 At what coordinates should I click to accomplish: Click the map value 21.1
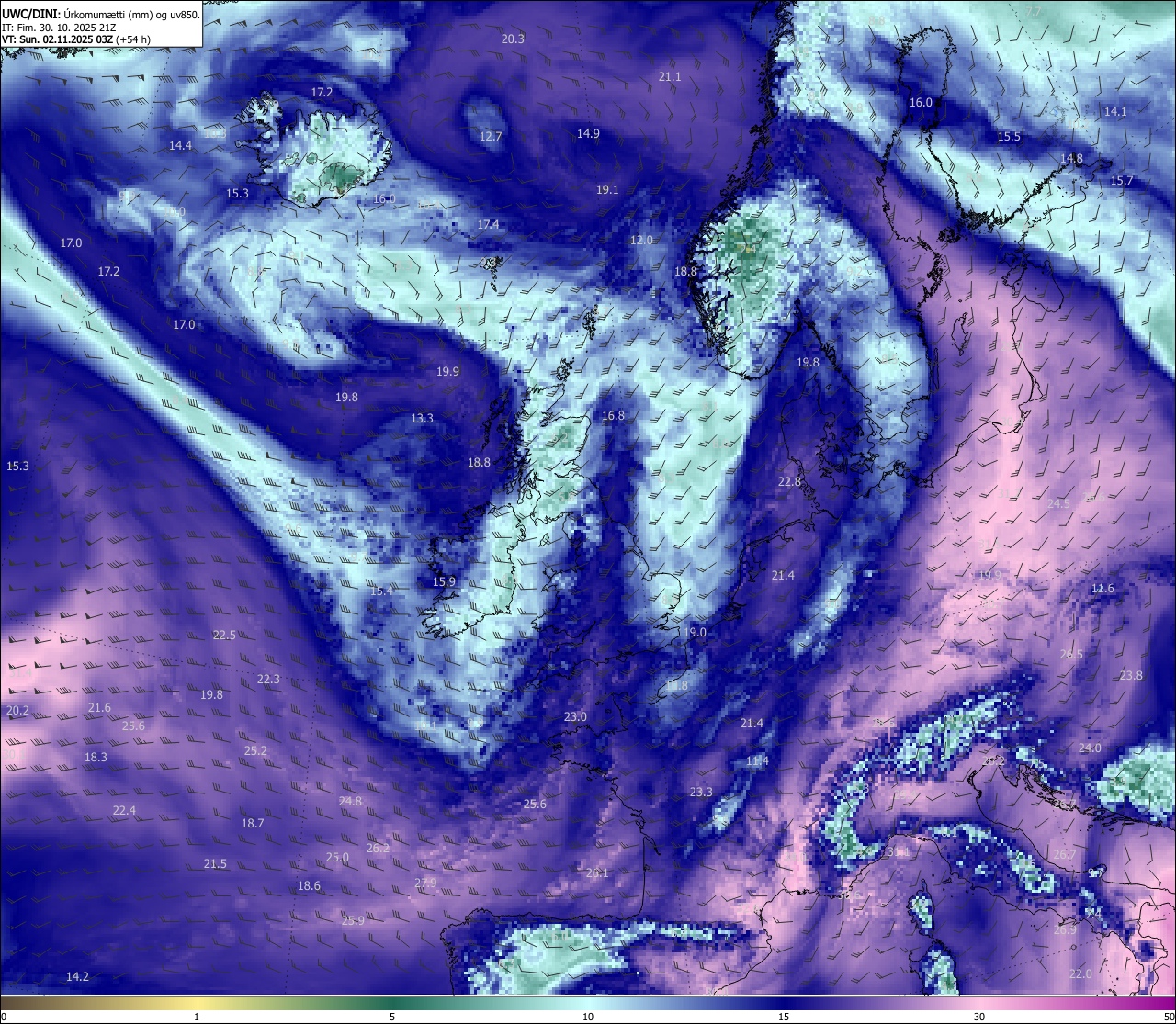point(670,77)
